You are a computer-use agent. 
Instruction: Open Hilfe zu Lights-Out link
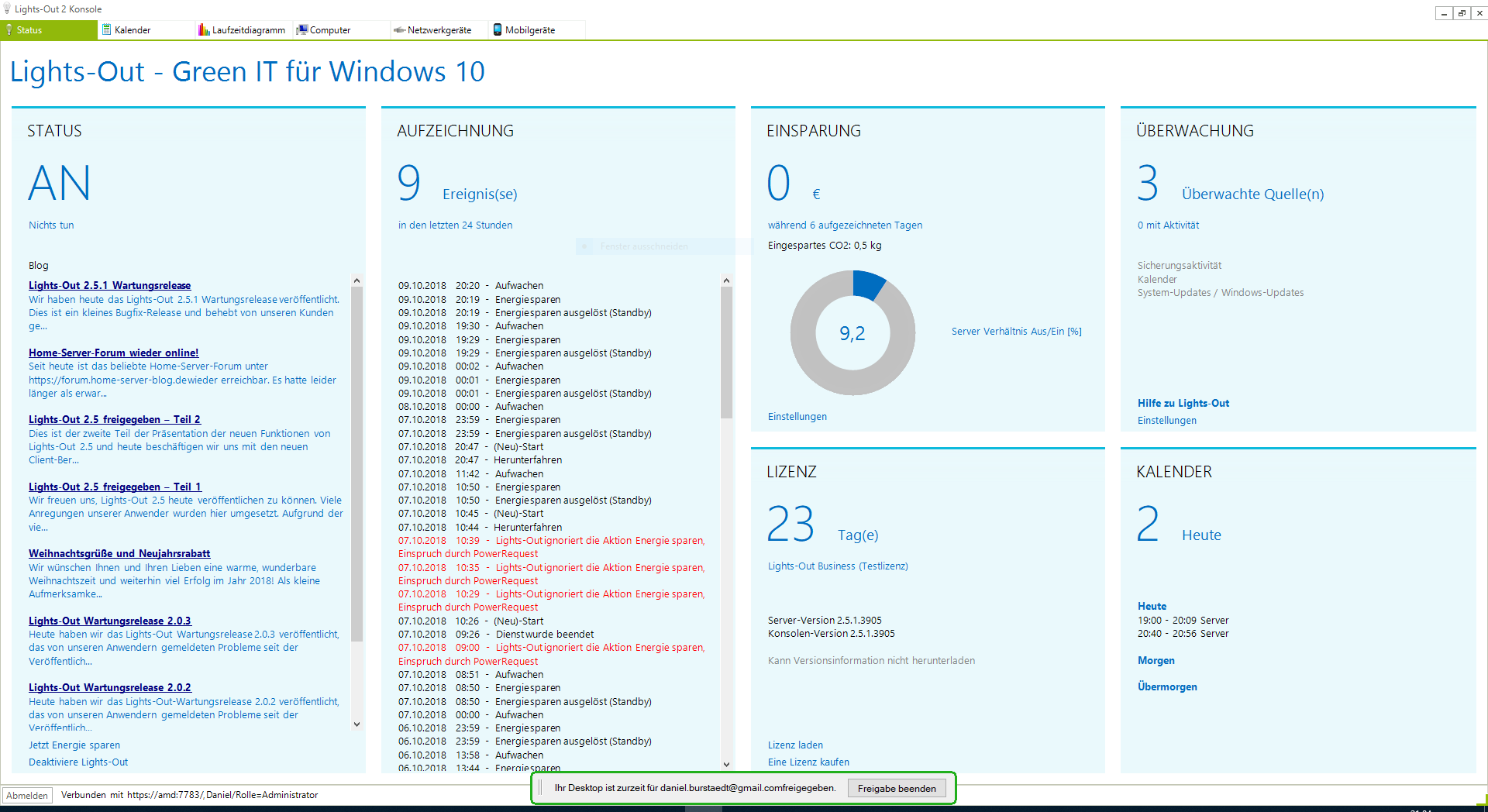tap(1183, 403)
